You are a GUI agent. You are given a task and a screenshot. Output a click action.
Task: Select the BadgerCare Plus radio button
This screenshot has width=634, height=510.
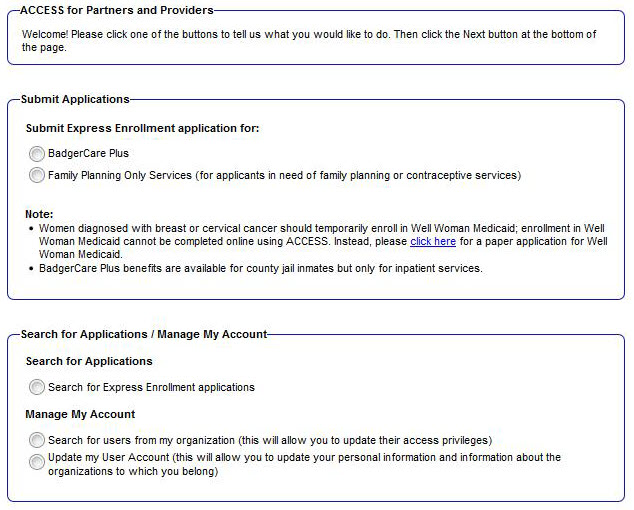pos(37,154)
